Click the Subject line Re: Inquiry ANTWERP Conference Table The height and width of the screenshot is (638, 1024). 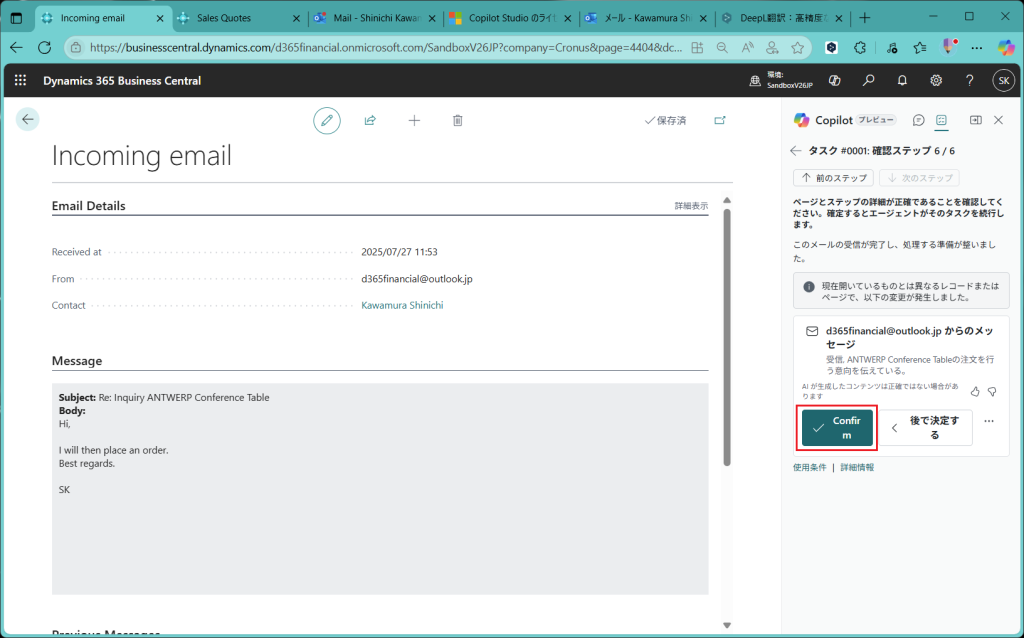[x=164, y=398]
